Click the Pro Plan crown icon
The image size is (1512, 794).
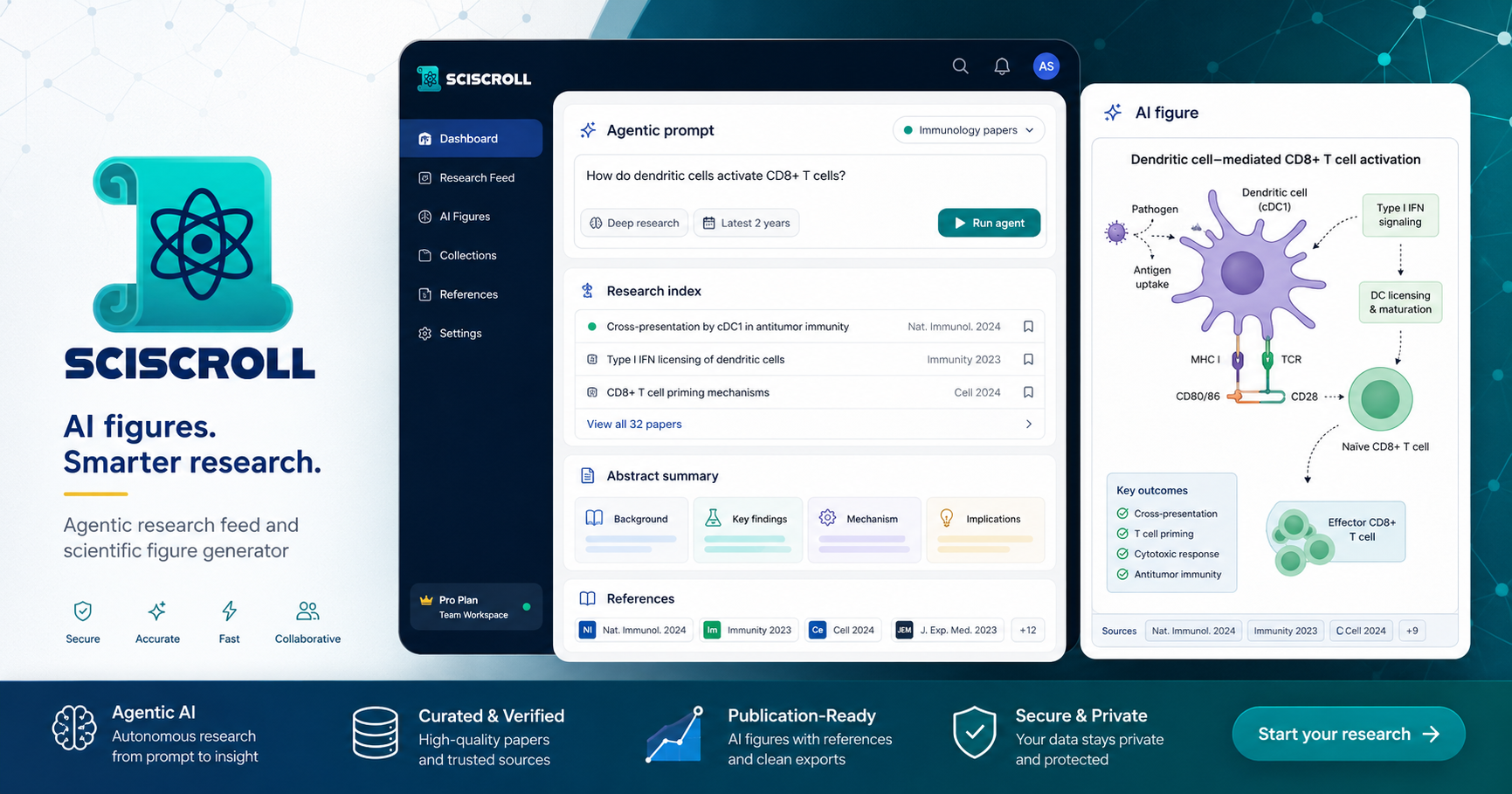426,600
